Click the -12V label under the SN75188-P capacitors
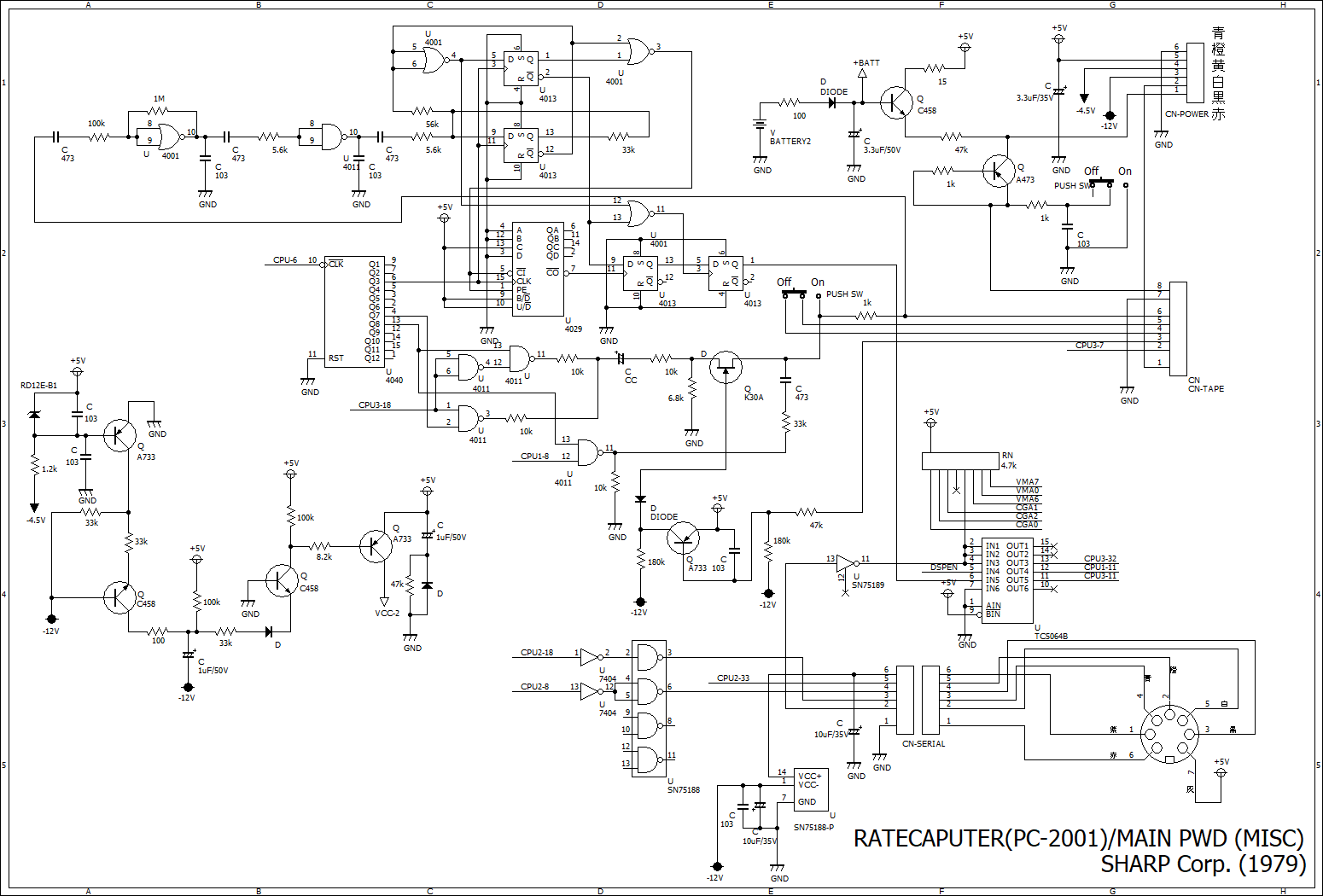Viewport: 1323px width, 896px height. point(715,878)
